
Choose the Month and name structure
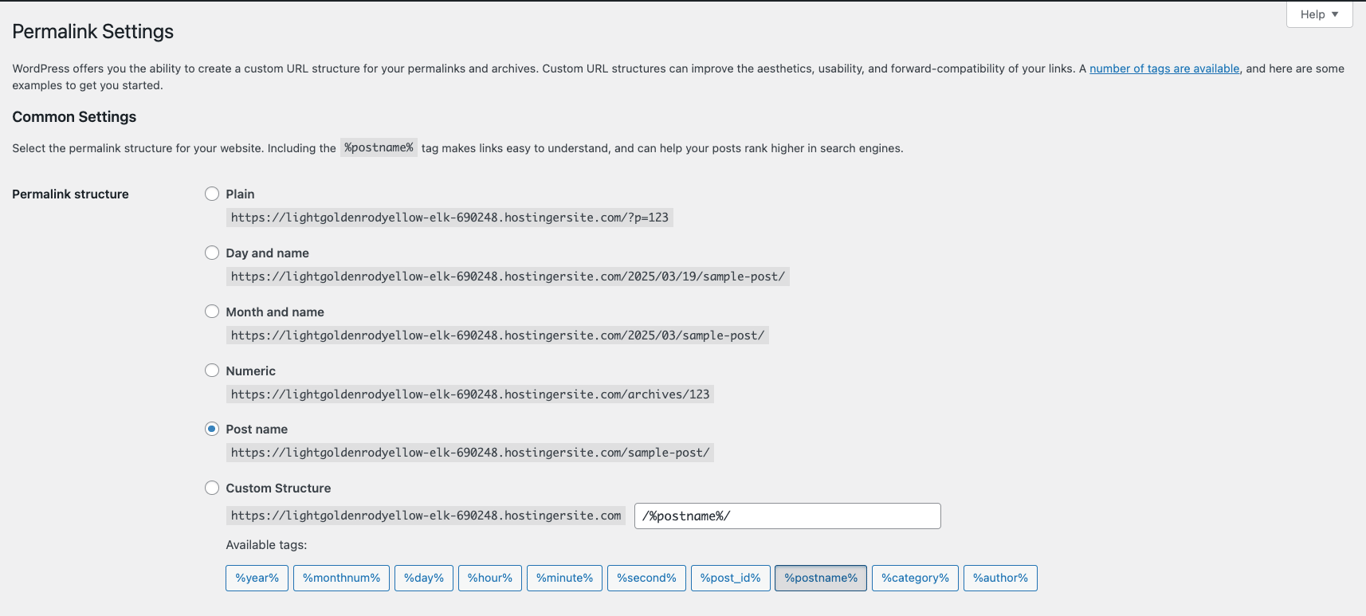(x=212, y=311)
